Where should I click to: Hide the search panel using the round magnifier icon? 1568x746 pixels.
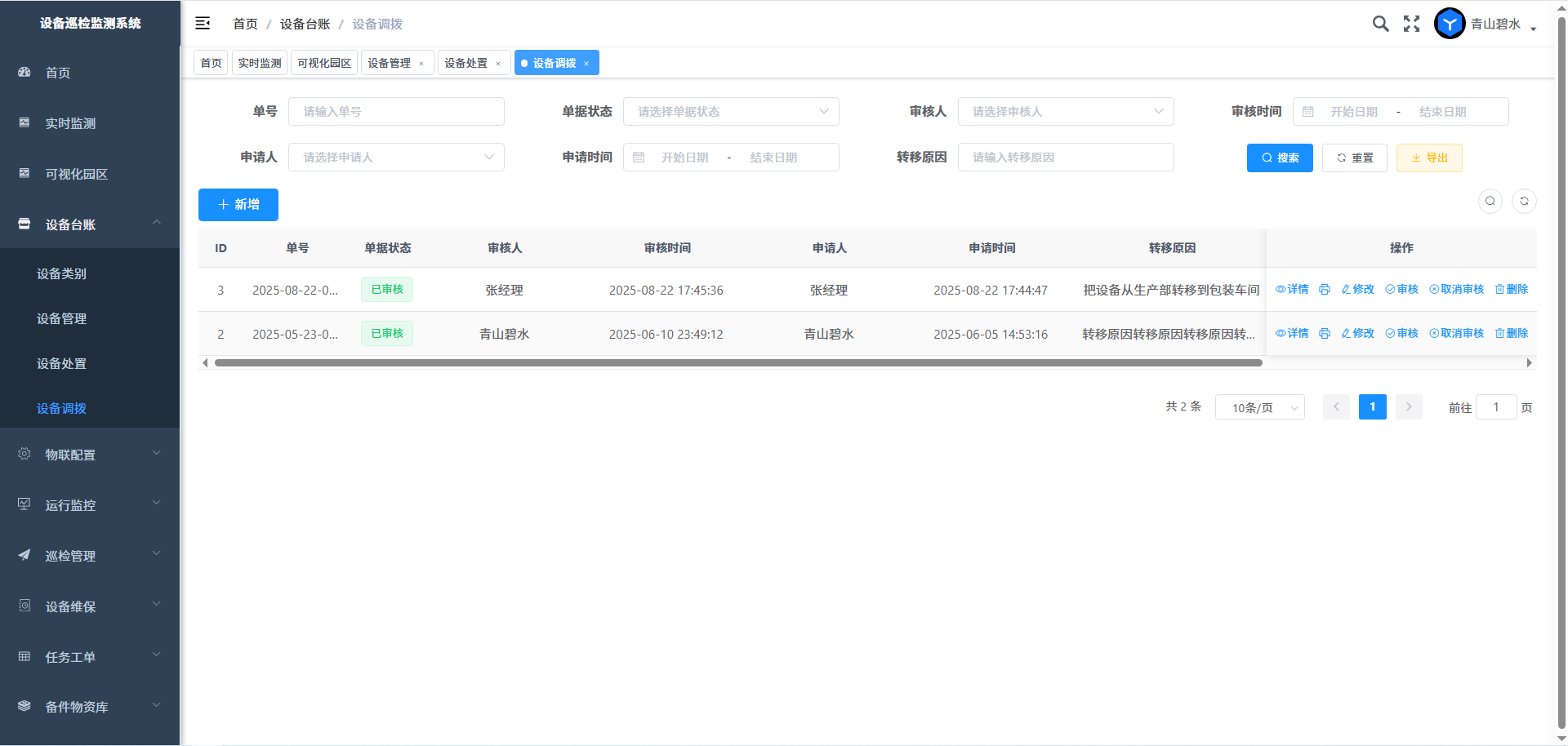point(1490,202)
